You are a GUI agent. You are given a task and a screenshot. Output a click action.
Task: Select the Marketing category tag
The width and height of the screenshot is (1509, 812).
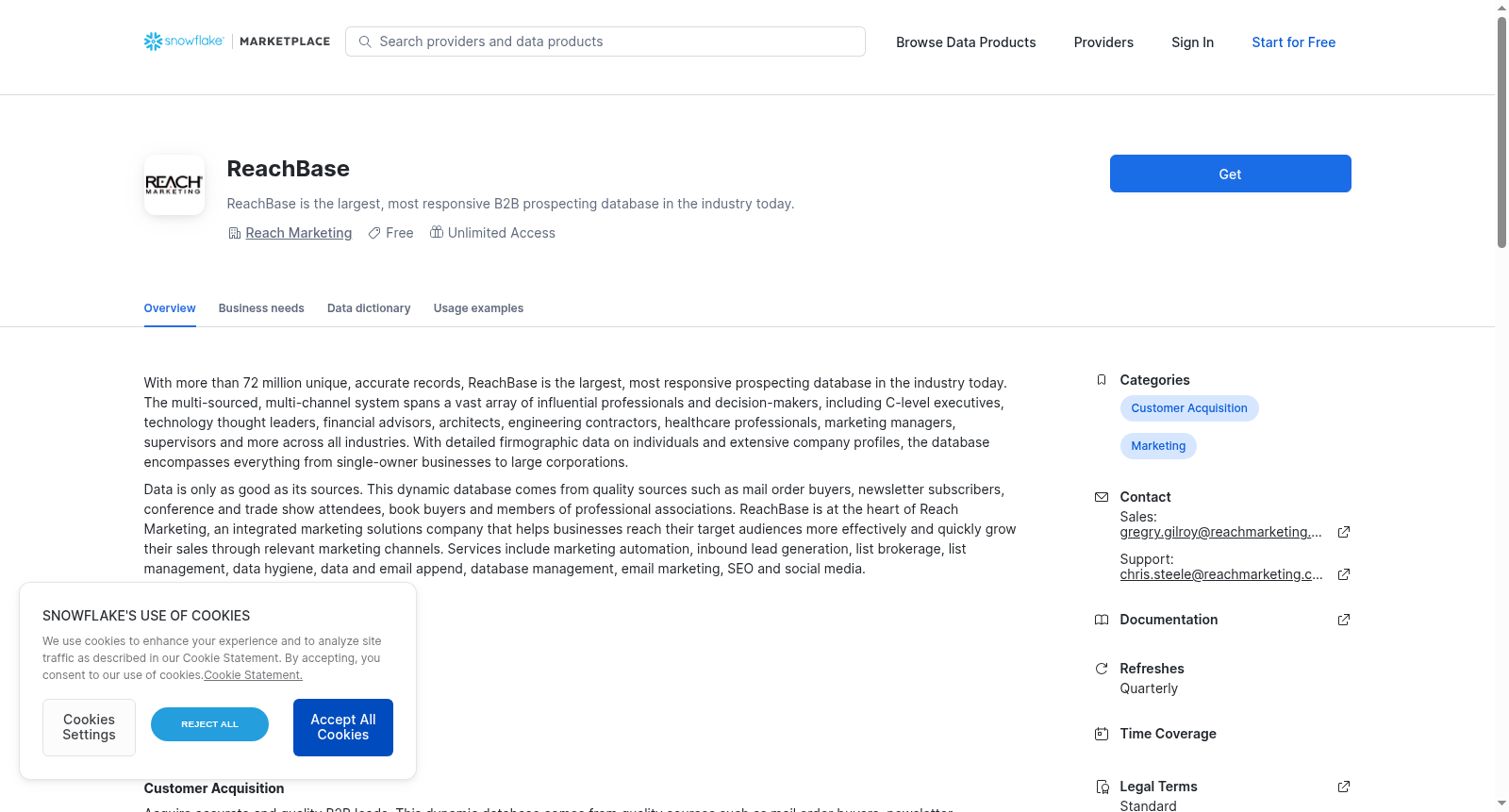point(1158,446)
